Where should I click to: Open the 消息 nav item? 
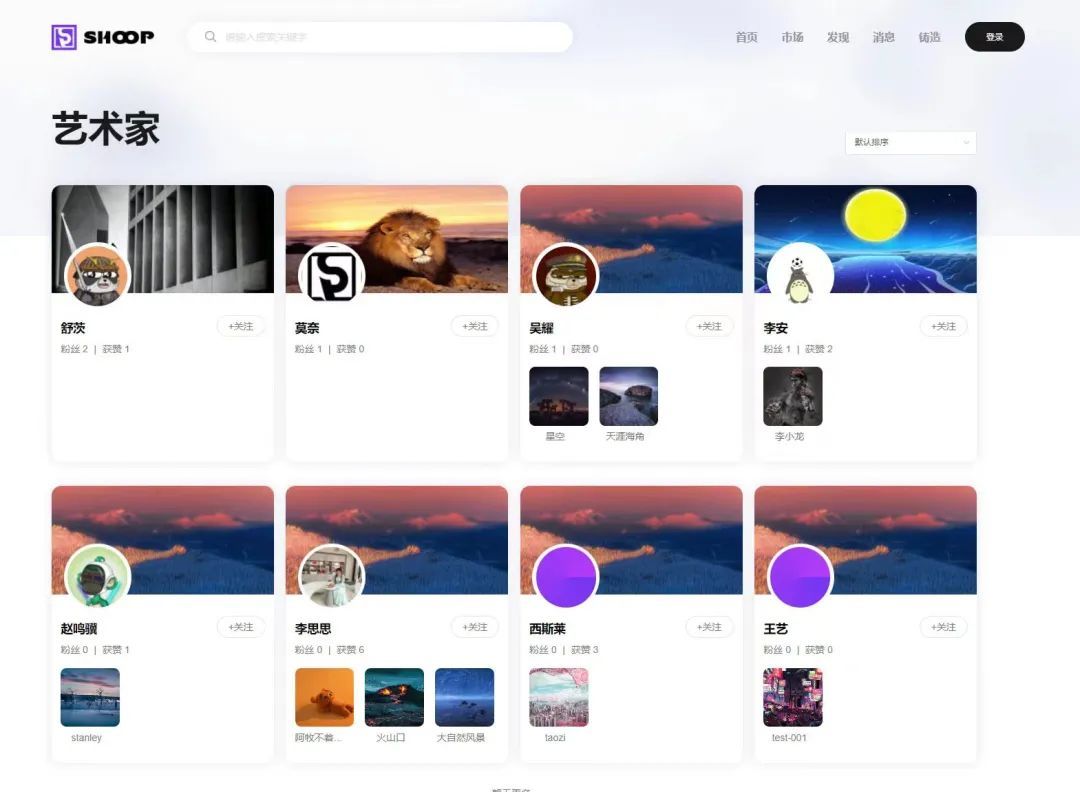pos(884,37)
